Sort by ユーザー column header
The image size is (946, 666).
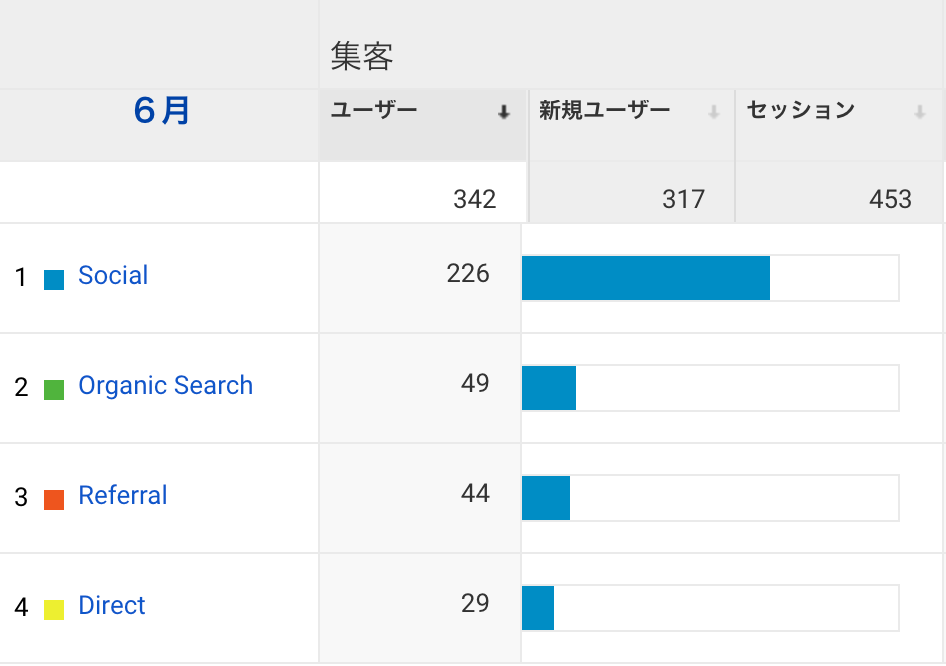tap(374, 111)
